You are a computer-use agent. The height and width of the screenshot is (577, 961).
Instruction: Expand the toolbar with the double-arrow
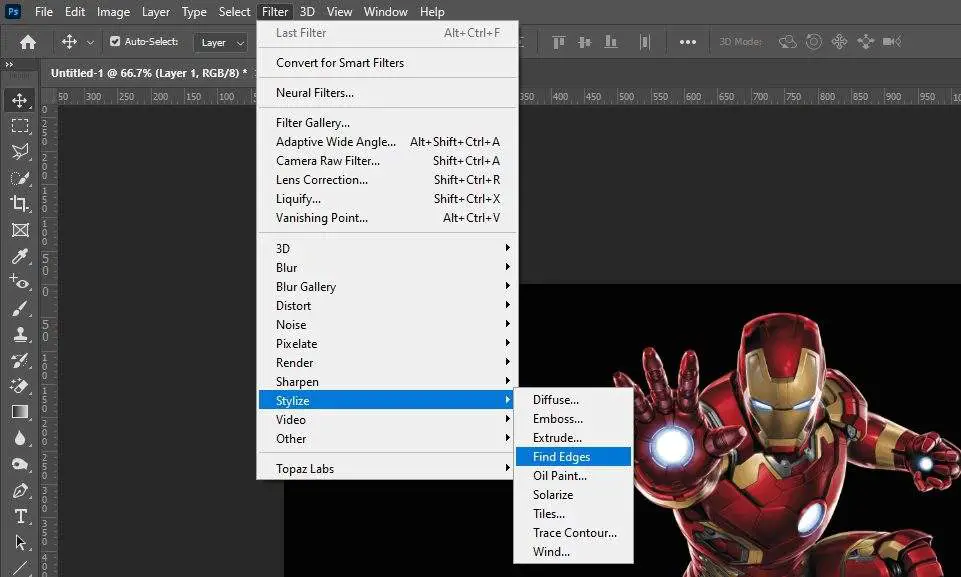pyautogui.click(x=10, y=64)
